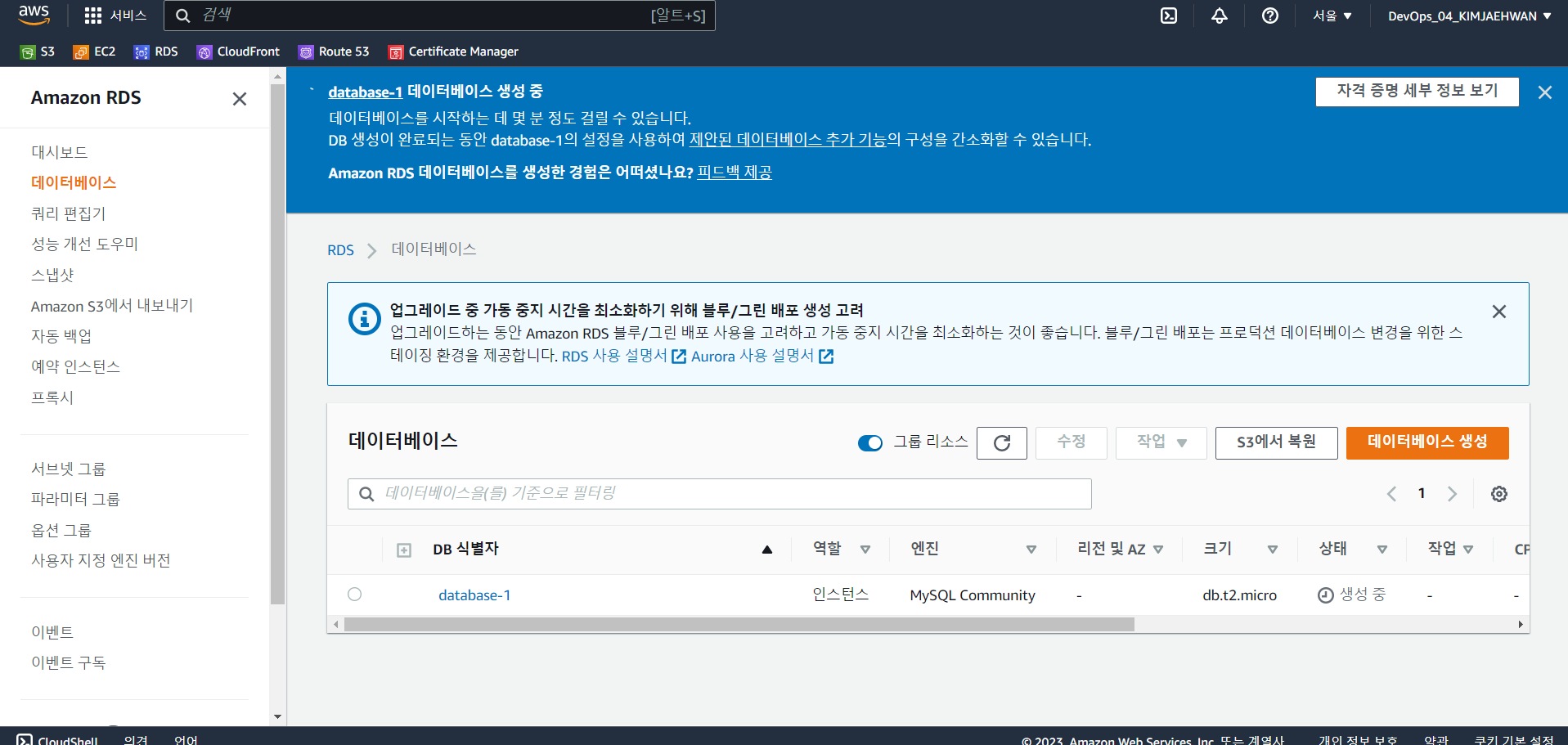The width and height of the screenshot is (1568, 745).
Task: Dismiss the blue/green deployment info notice
Action: [x=1499, y=312]
